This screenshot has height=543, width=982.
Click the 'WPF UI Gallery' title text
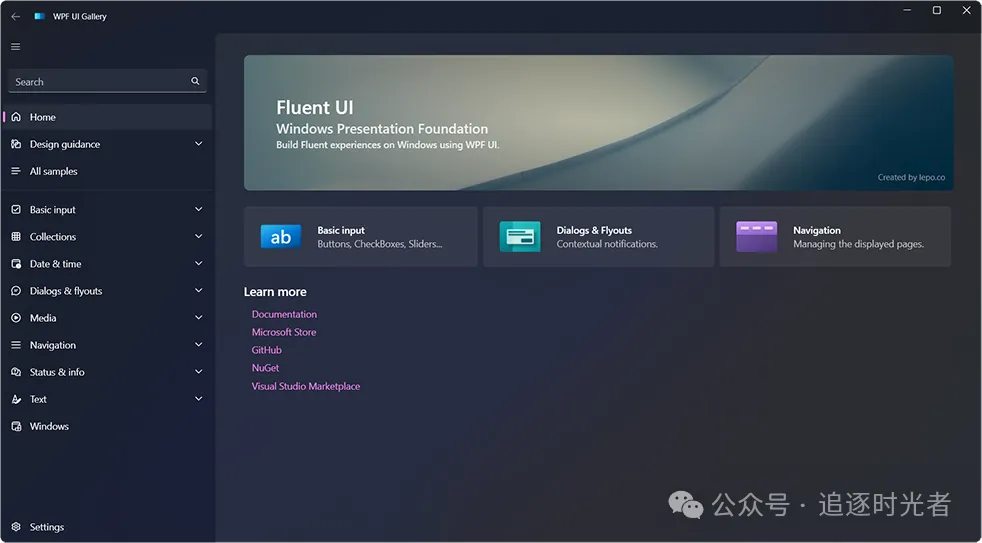[x=80, y=16]
